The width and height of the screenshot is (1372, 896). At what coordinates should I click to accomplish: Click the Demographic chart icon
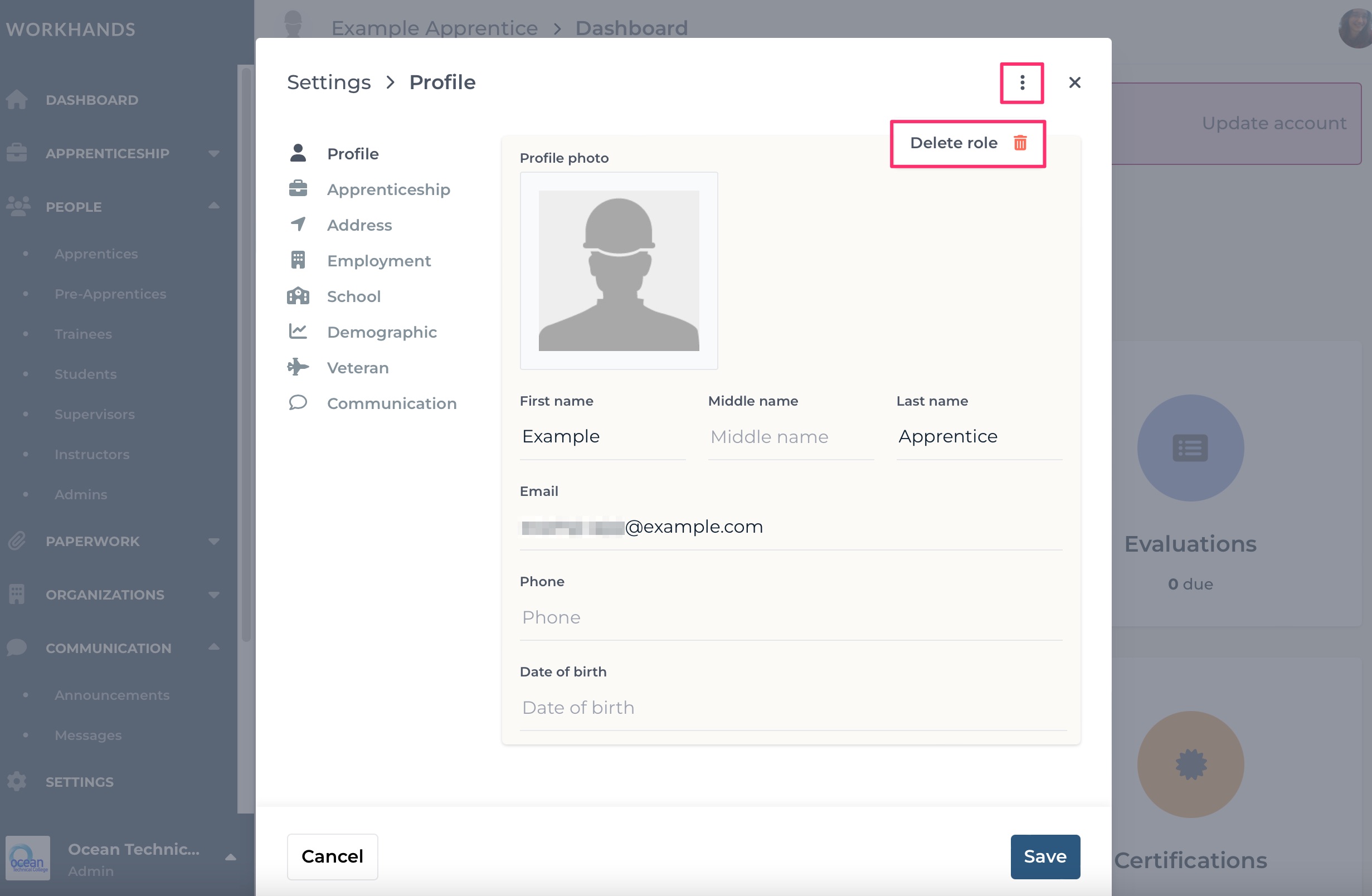(298, 332)
